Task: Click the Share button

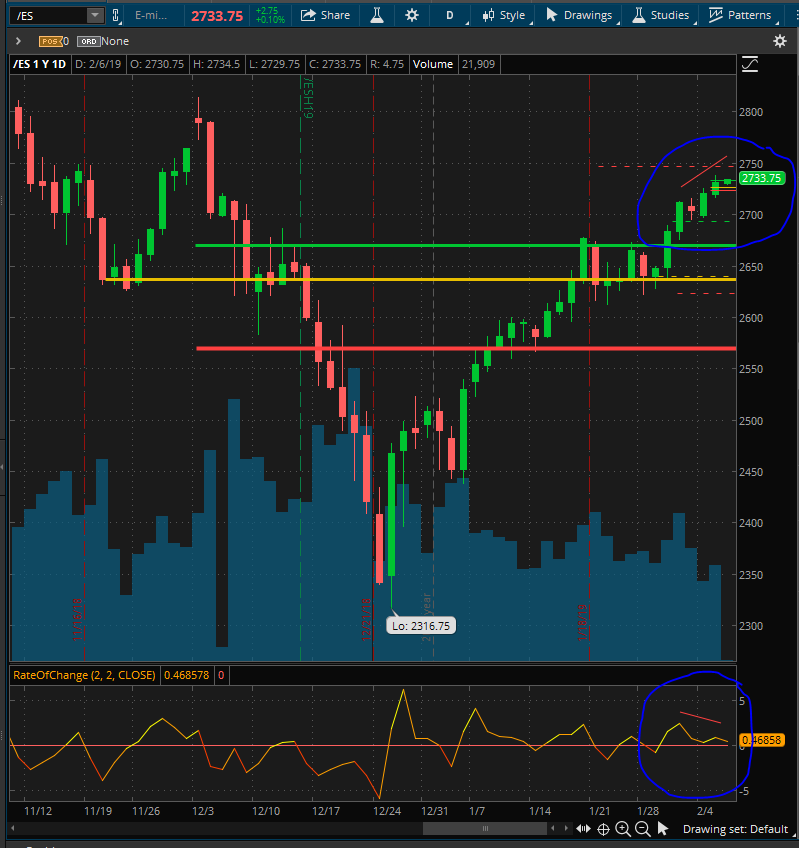Action: coord(325,15)
